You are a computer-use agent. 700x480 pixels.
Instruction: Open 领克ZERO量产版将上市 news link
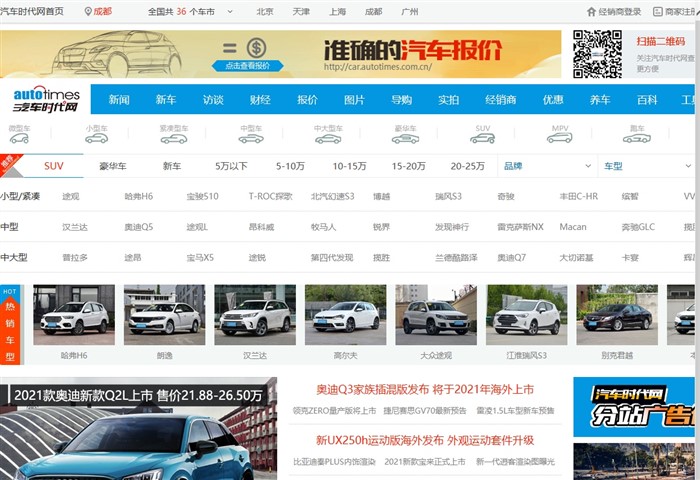pyautogui.click(x=334, y=411)
